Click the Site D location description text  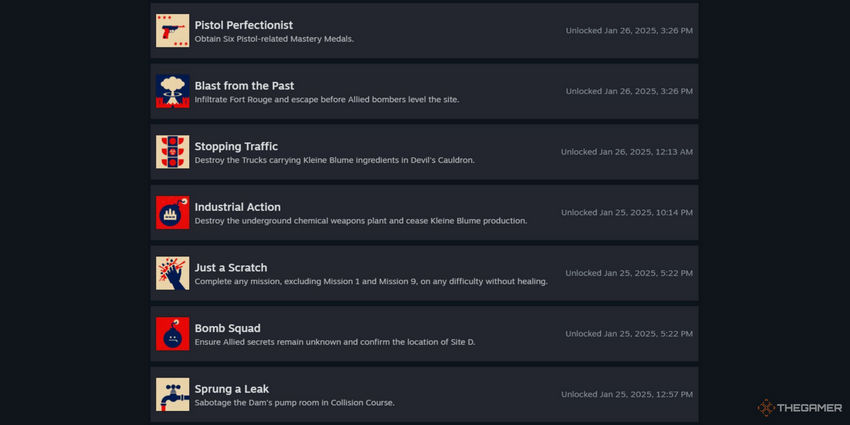(335, 343)
